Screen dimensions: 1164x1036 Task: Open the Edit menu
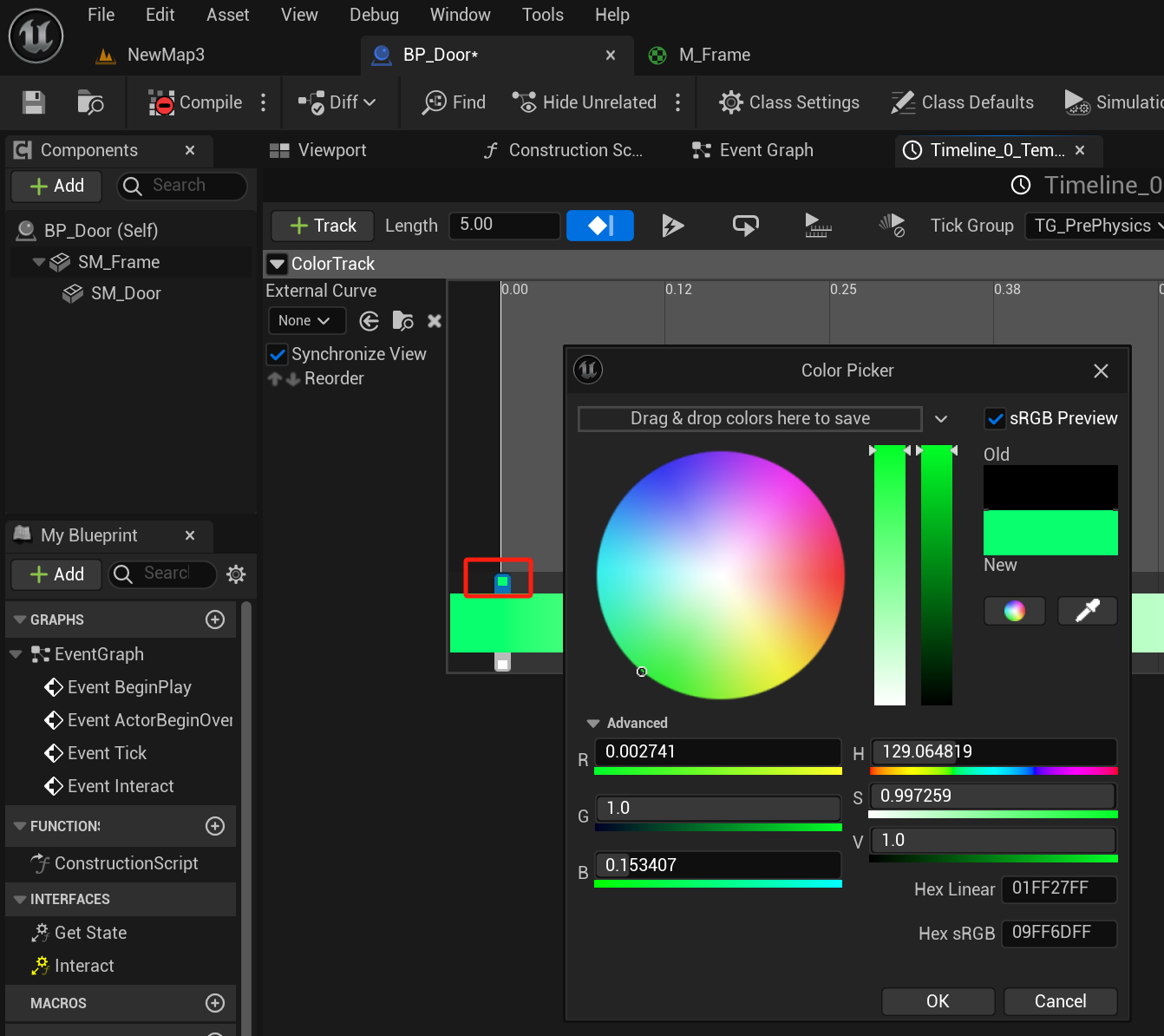tap(160, 15)
